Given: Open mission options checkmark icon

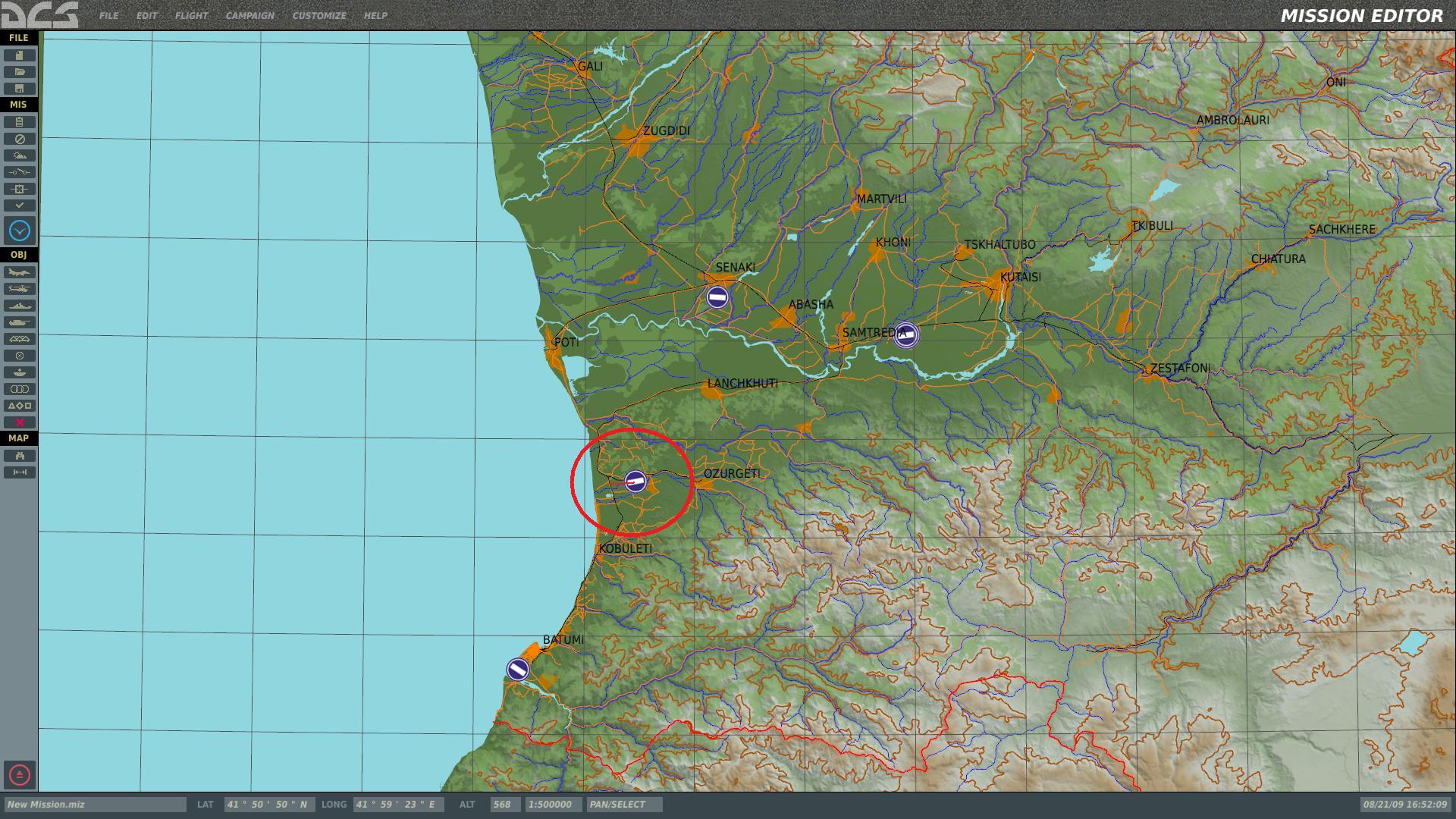Looking at the screenshot, I should (x=20, y=206).
